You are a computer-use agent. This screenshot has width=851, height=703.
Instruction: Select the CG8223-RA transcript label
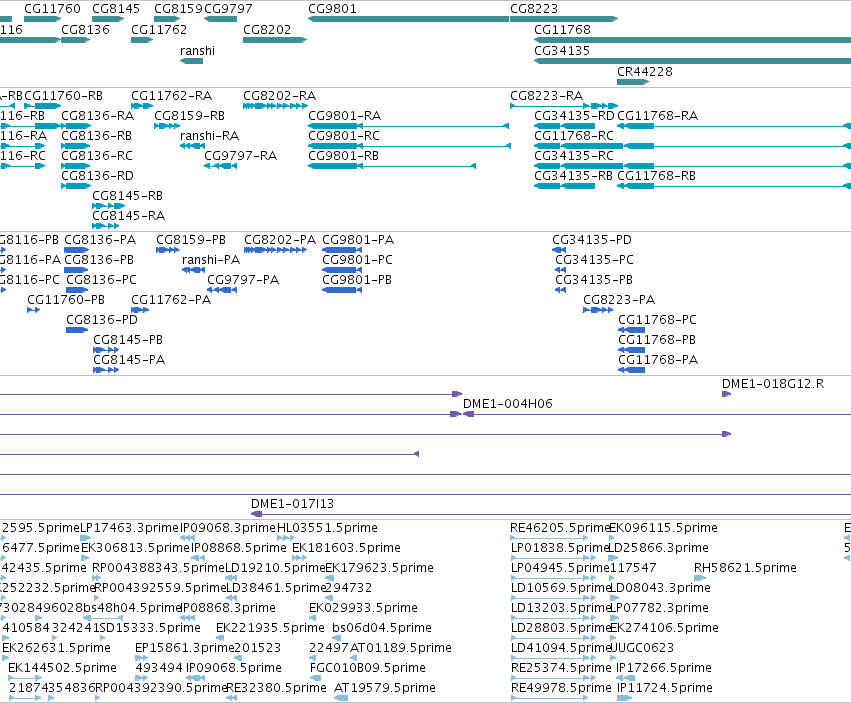coord(547,96)
